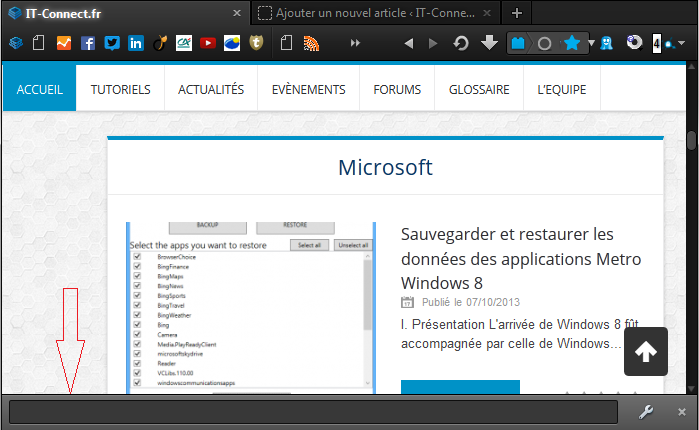Open the LinkedIn bookmark icon

136,43
